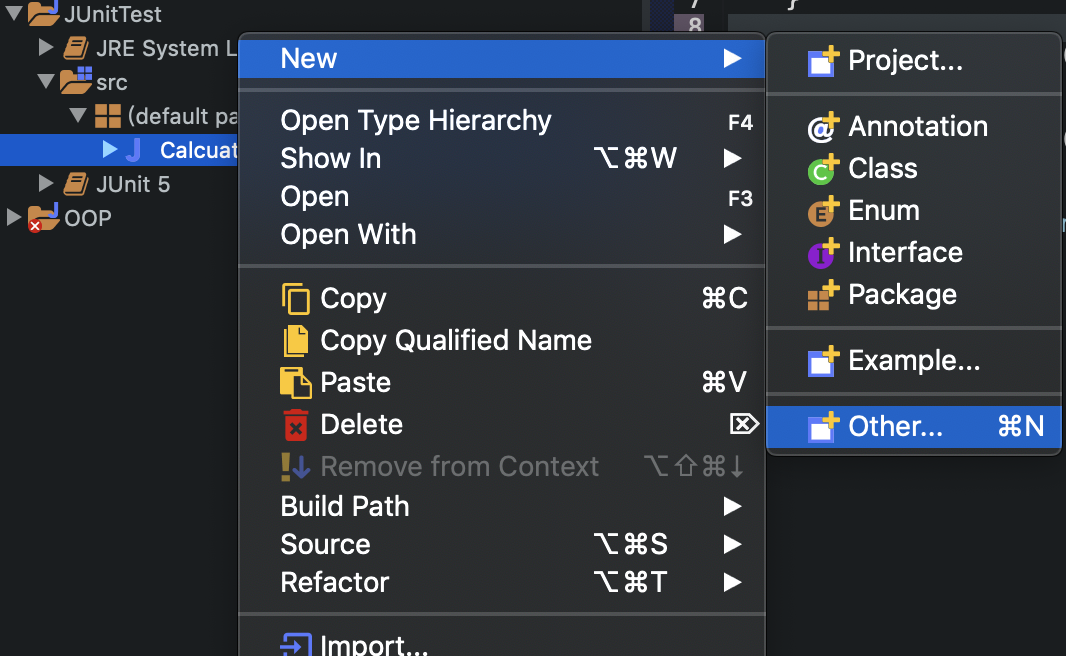Click the Package icon in New submenu

tap(822, 295)
